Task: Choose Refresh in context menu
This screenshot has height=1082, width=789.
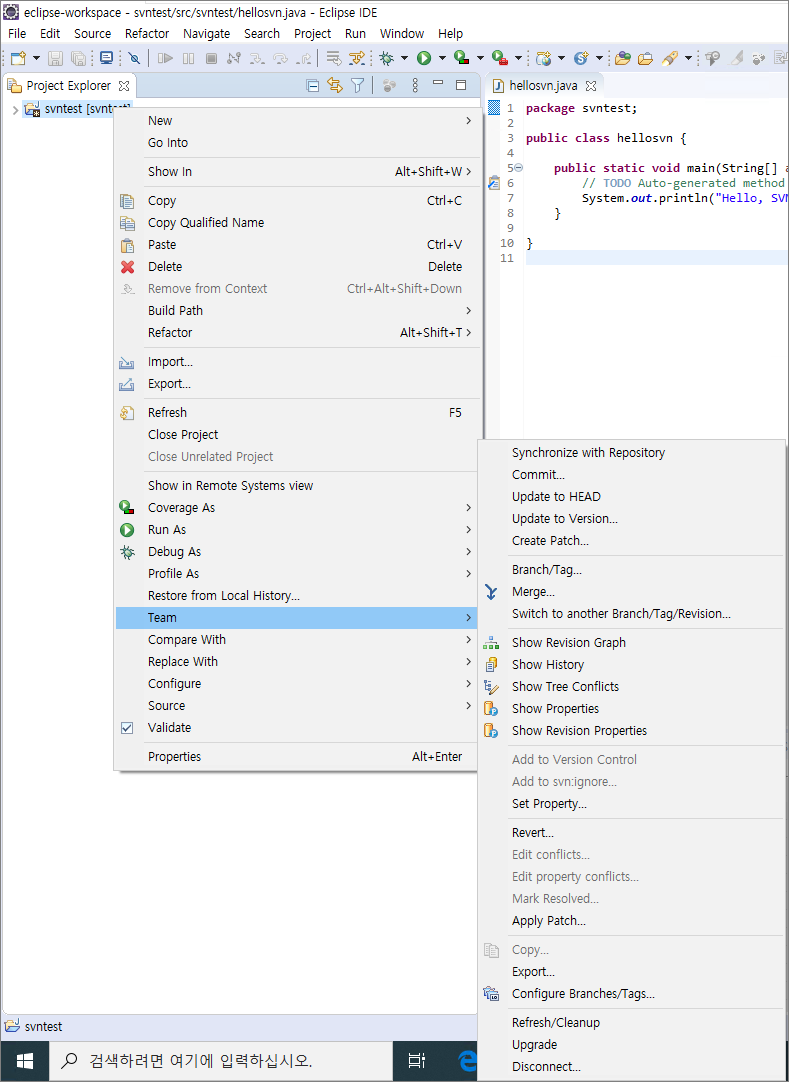Action: click(x=298, y=413)
